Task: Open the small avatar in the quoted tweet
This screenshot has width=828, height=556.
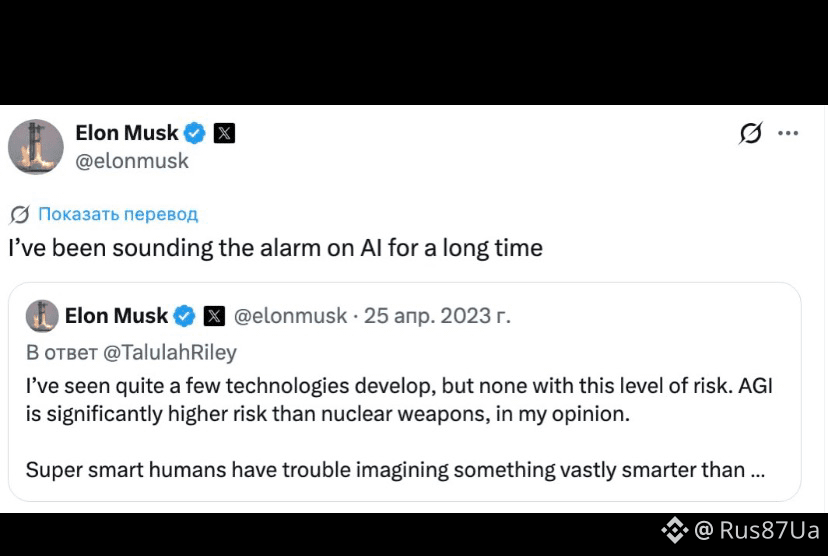Action: click(x=42, y=316)
